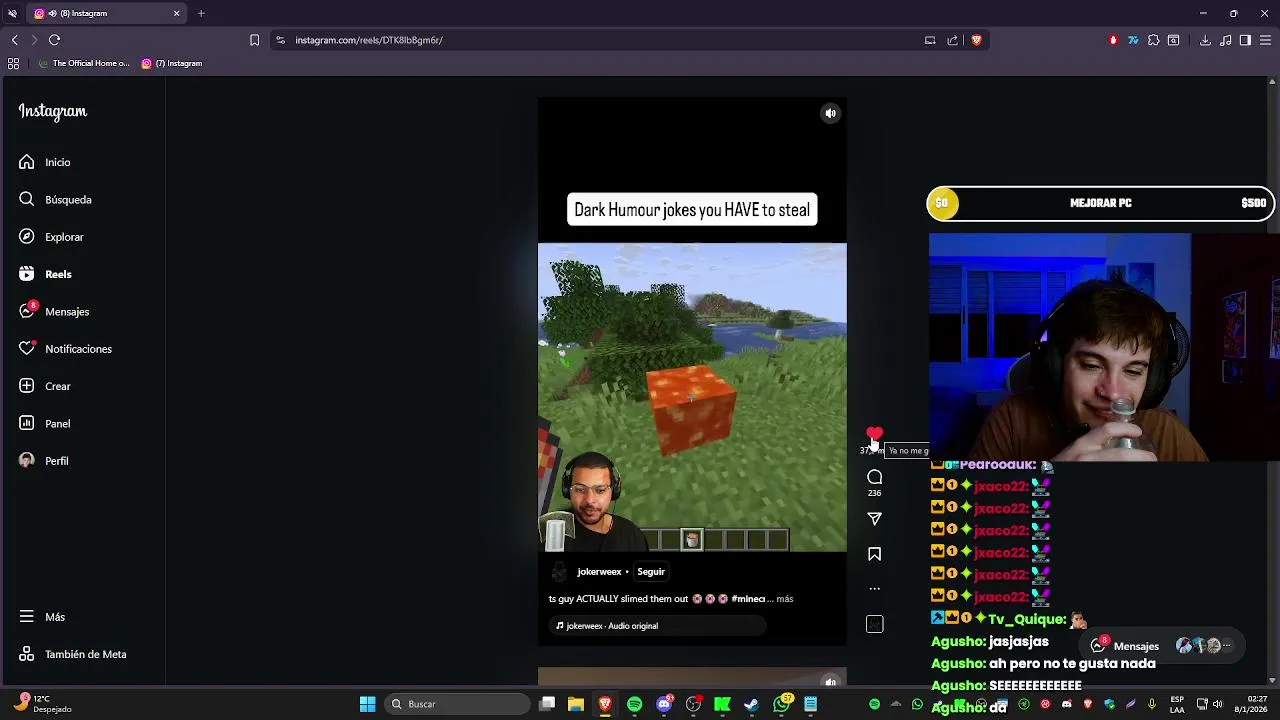The image size is (1280, 720).
Task: Click the share page icon
Action: (952, 40)
